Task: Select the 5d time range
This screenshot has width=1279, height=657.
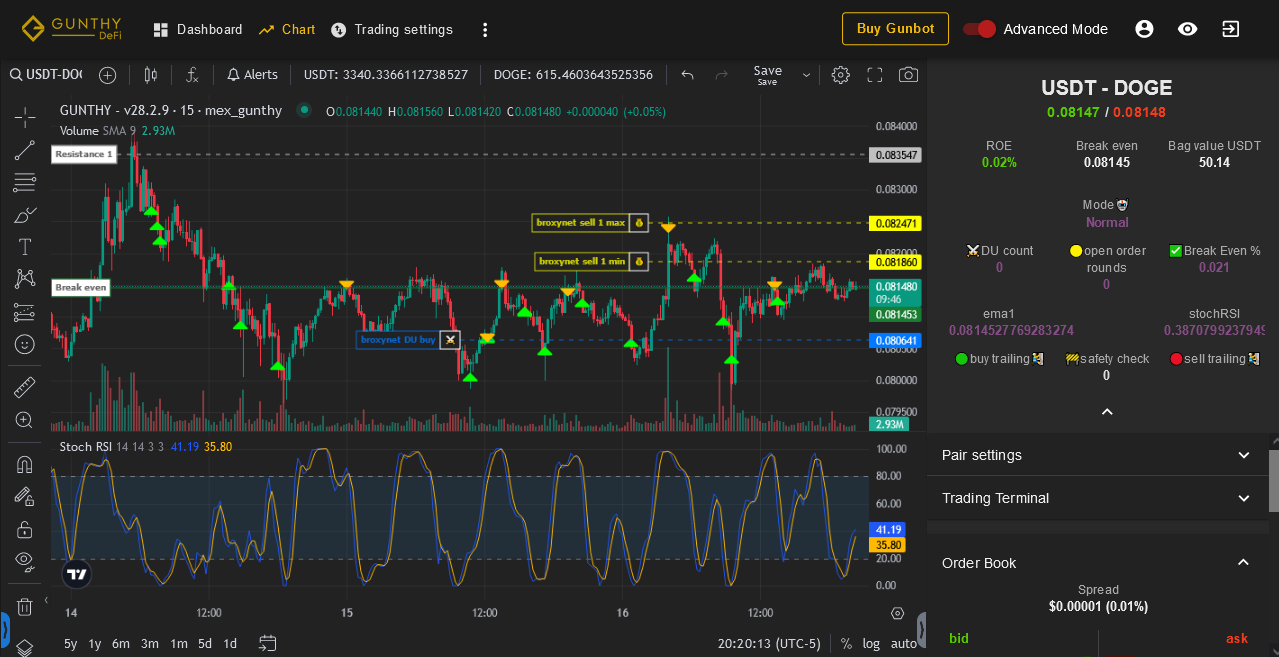Action: [x=205, y=644]
